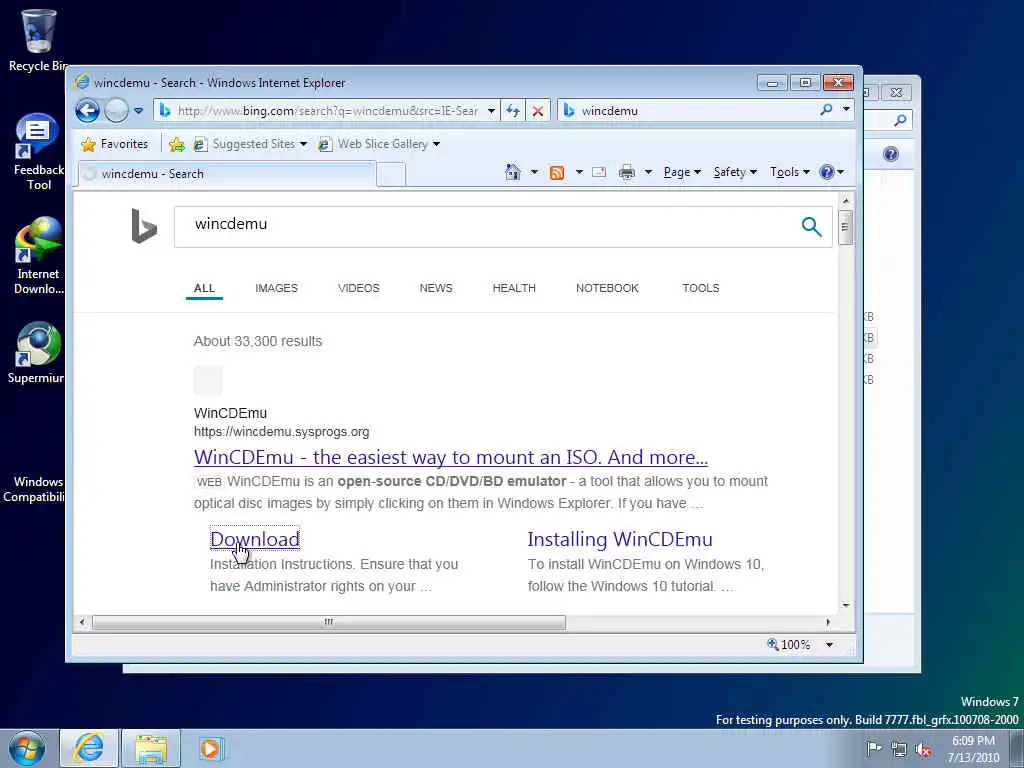
Task: Click the Download sublink
Action: [255, 539]
